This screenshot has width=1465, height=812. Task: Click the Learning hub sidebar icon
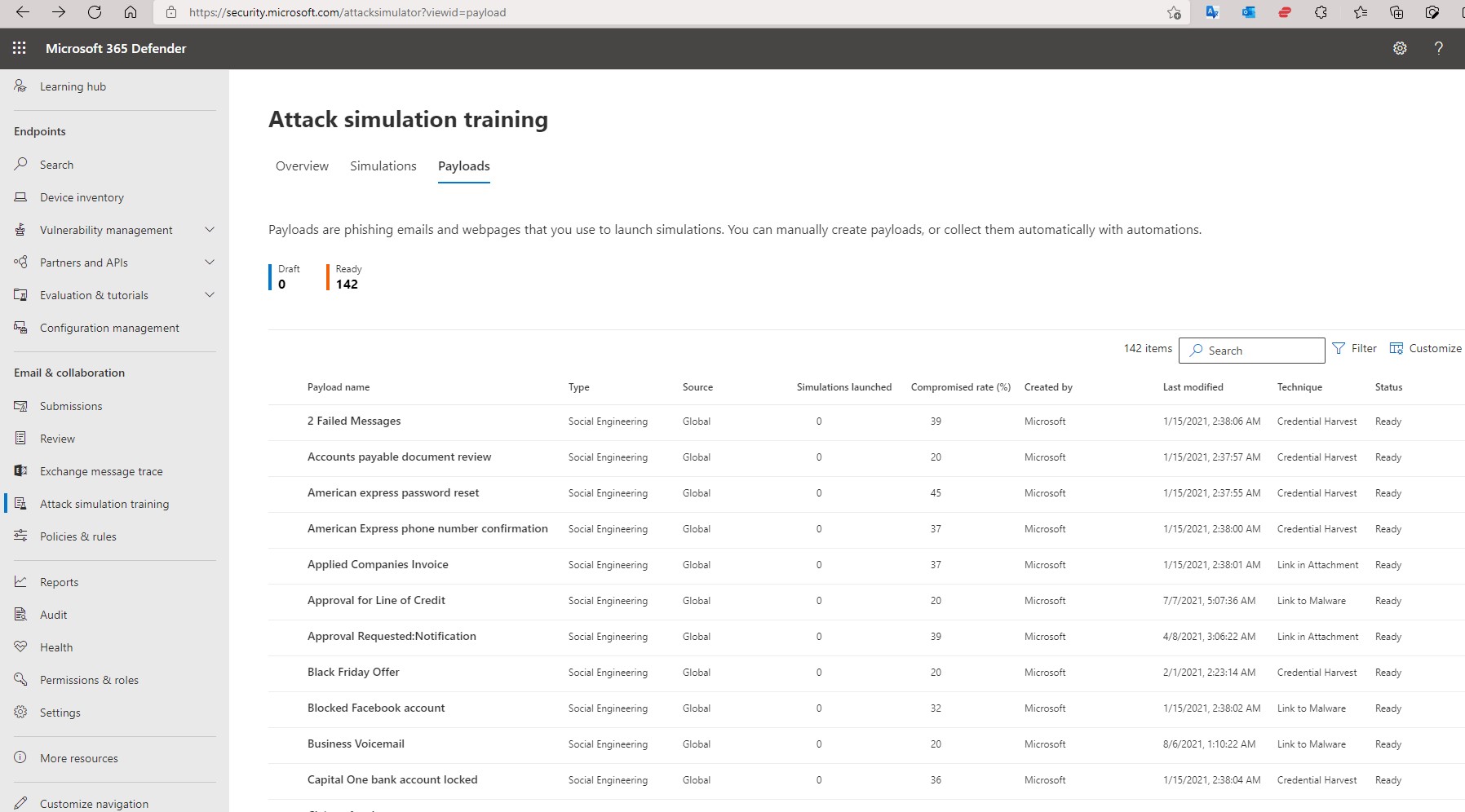tap(20, 86)
